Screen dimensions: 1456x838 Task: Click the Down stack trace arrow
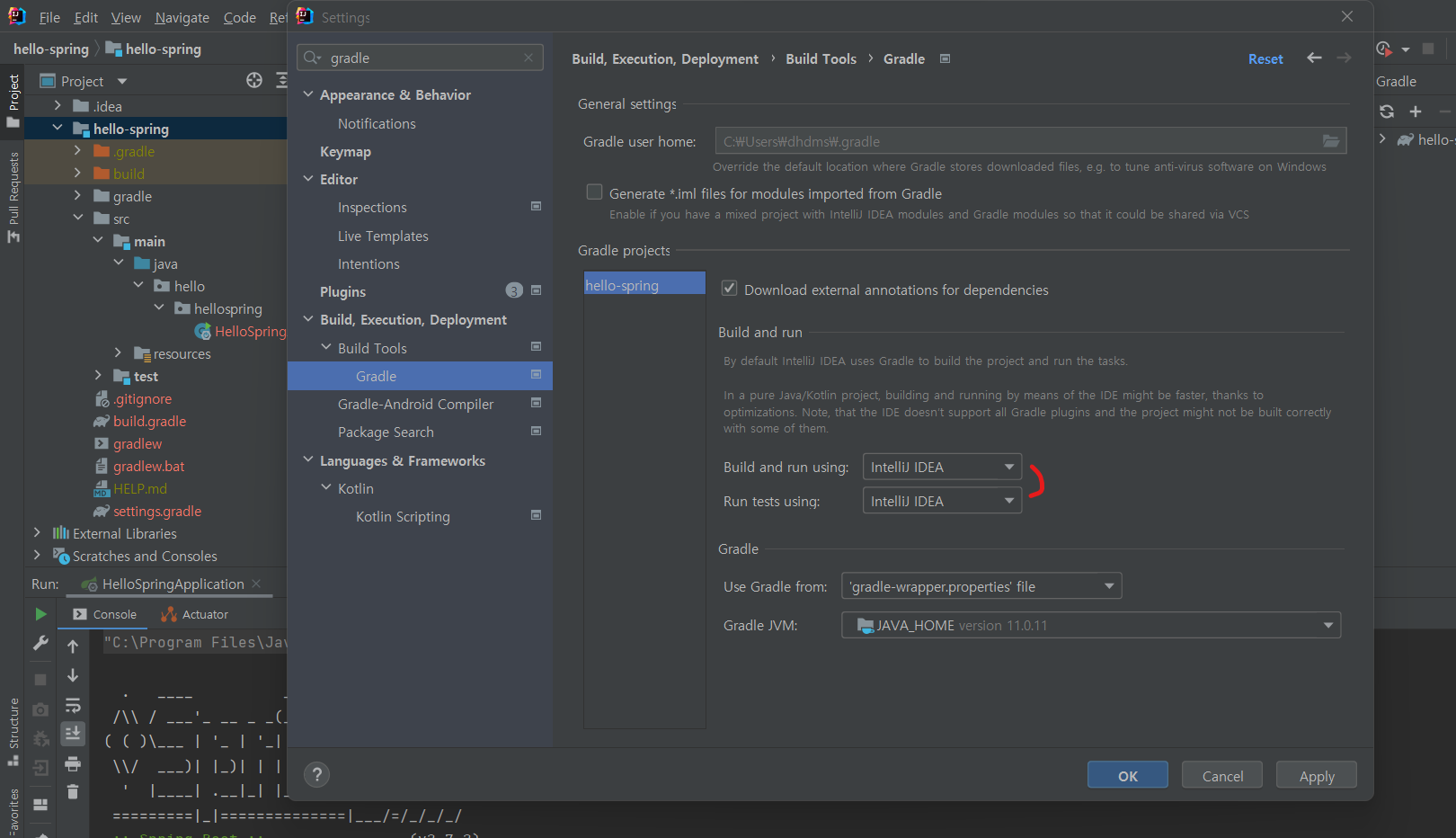[73, 675]
